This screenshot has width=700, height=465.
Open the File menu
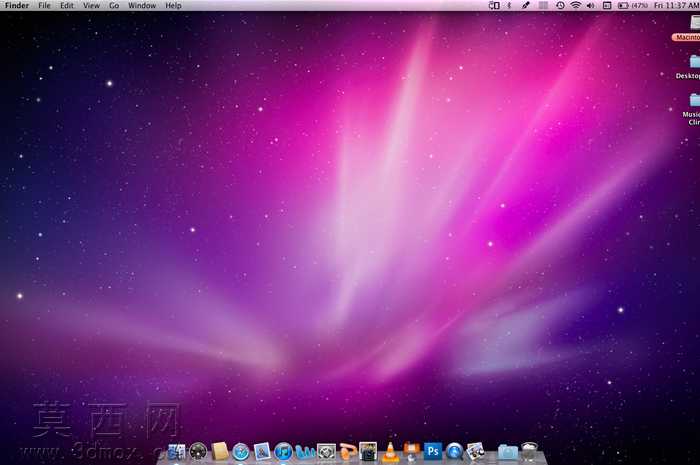[44, 5]
